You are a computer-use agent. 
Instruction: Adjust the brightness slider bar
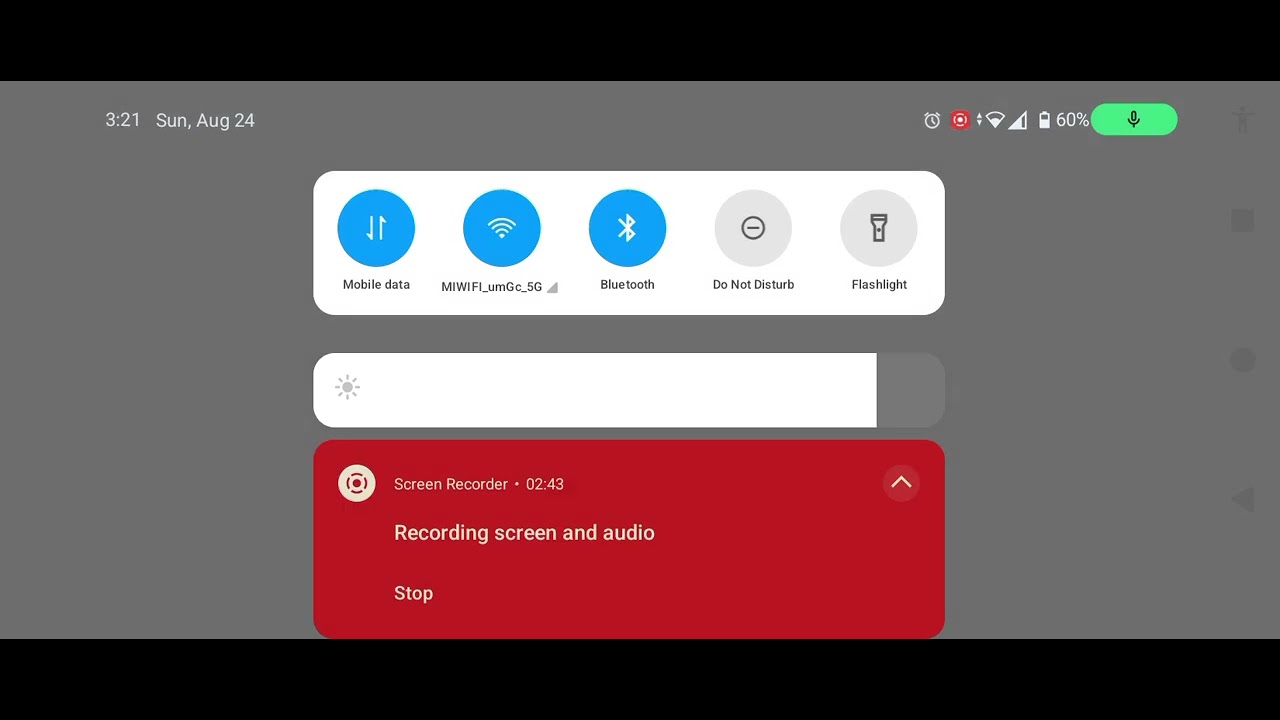(x=629, y=390)
